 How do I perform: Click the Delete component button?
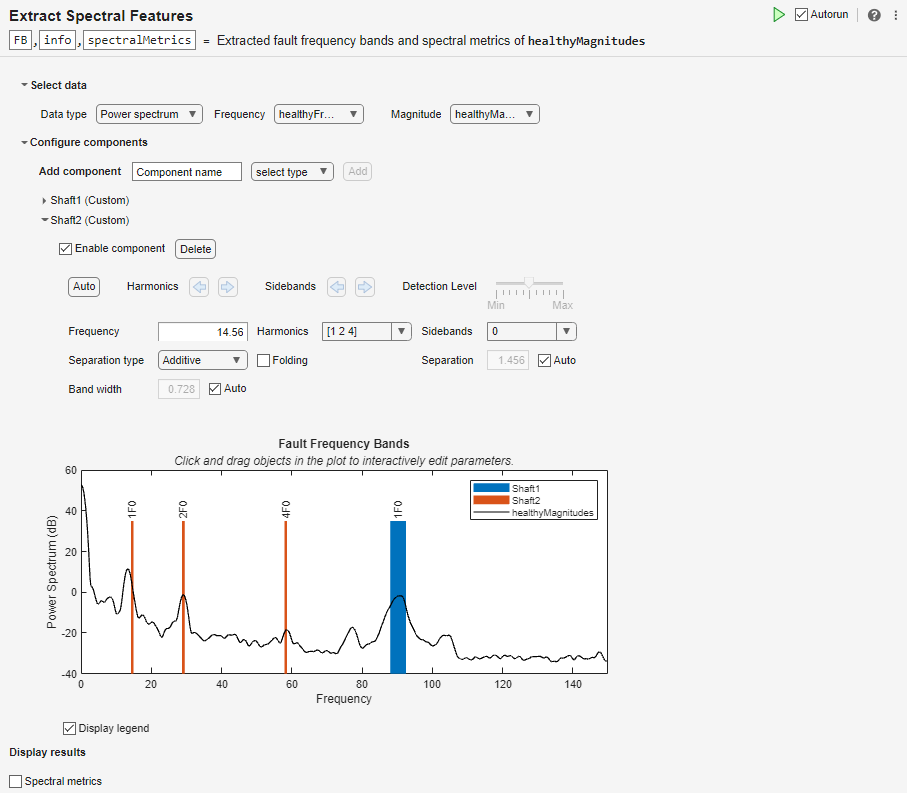point(196,249)
